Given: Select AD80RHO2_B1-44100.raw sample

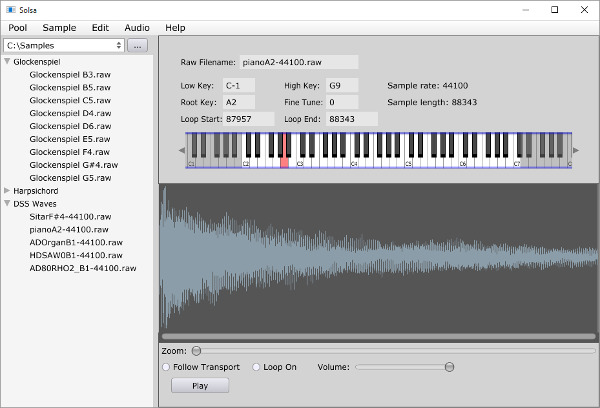Looking at the screenshot, I should [83, 268].
